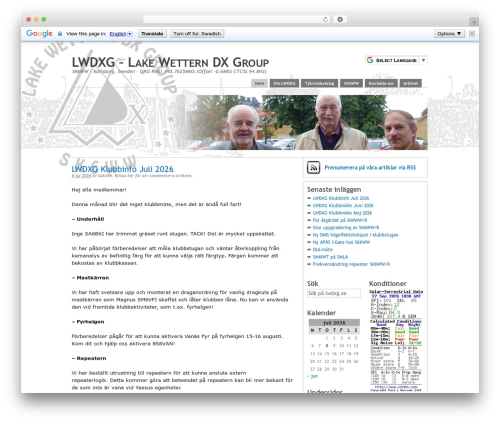Open recent post LWDXG Klubbinfo Juli 2026 in sidebar
The width and height of the screenshot is (500, 423).
coord(341,198)
